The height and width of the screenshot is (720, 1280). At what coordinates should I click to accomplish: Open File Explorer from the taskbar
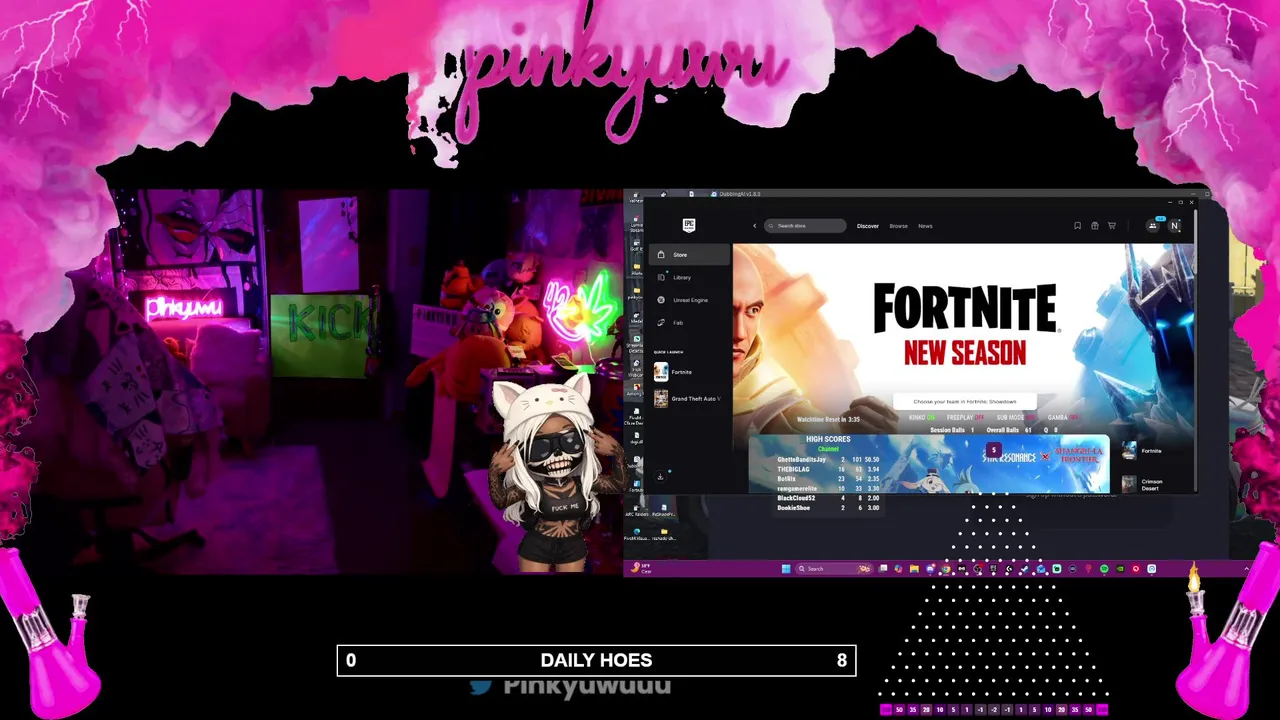pyautogui.click(x=914, y=569)
